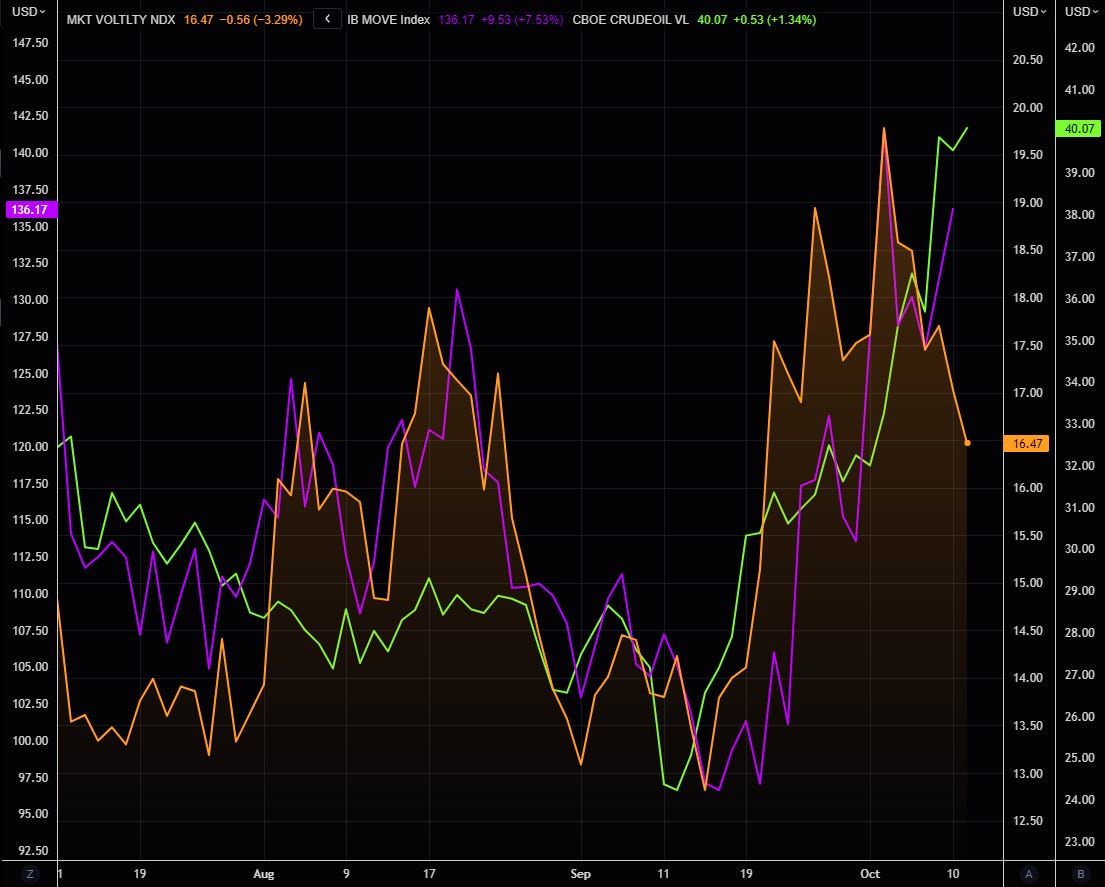
Task: Open the USD dropdown above the 42.00 scale
Action: pos(1081,11)
